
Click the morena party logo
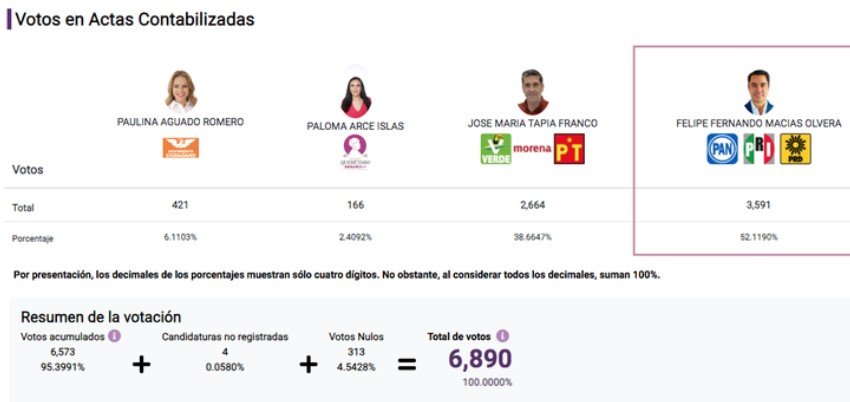532,148
